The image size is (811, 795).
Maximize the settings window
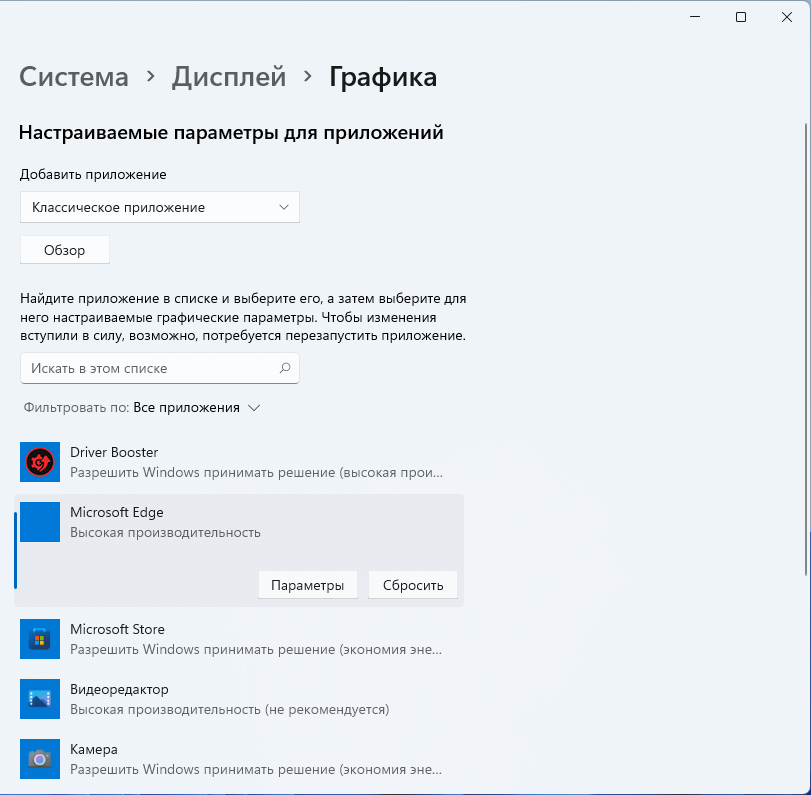pos(741,17)
